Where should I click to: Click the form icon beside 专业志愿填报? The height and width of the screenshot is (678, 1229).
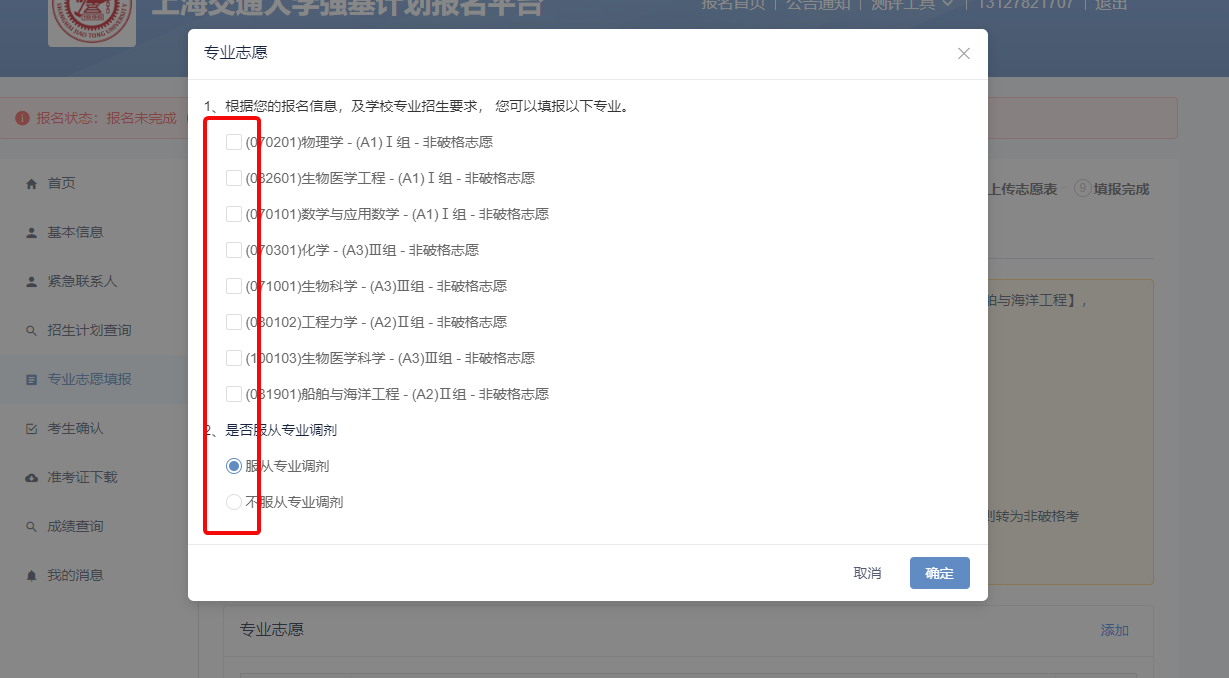tap(31, 379)
